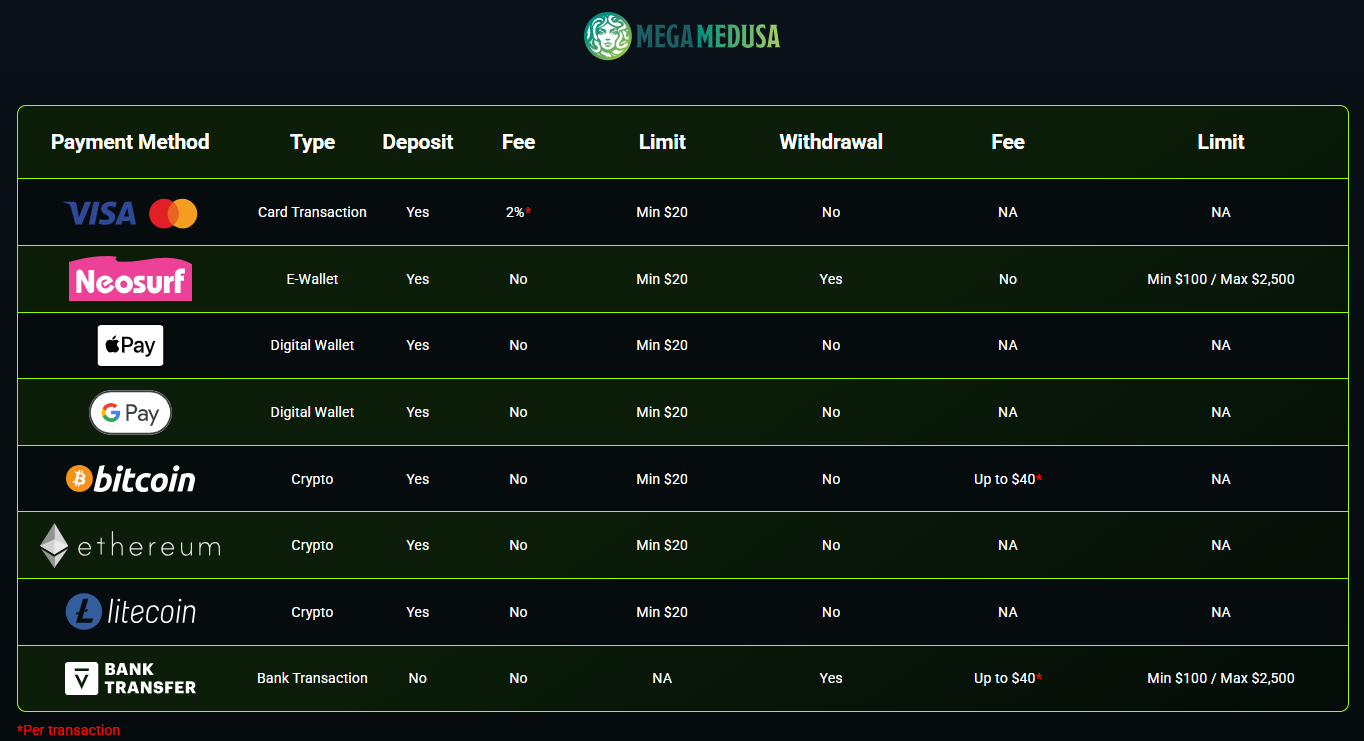The width and height of the screenshot is (1364, 741).
Task: Select the Neosurf payment logo
Action: point(130,279)
